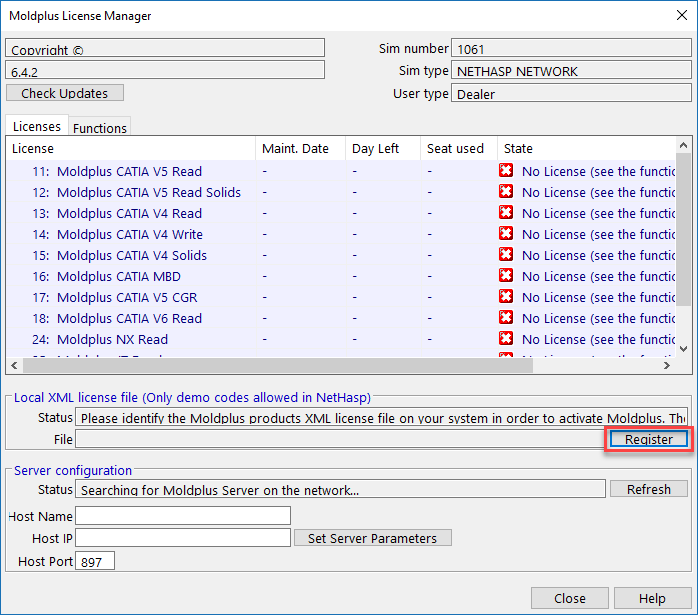Click Register to load XML license file
698x615 pixels.
pyautogui.click(x=649, y=439)
